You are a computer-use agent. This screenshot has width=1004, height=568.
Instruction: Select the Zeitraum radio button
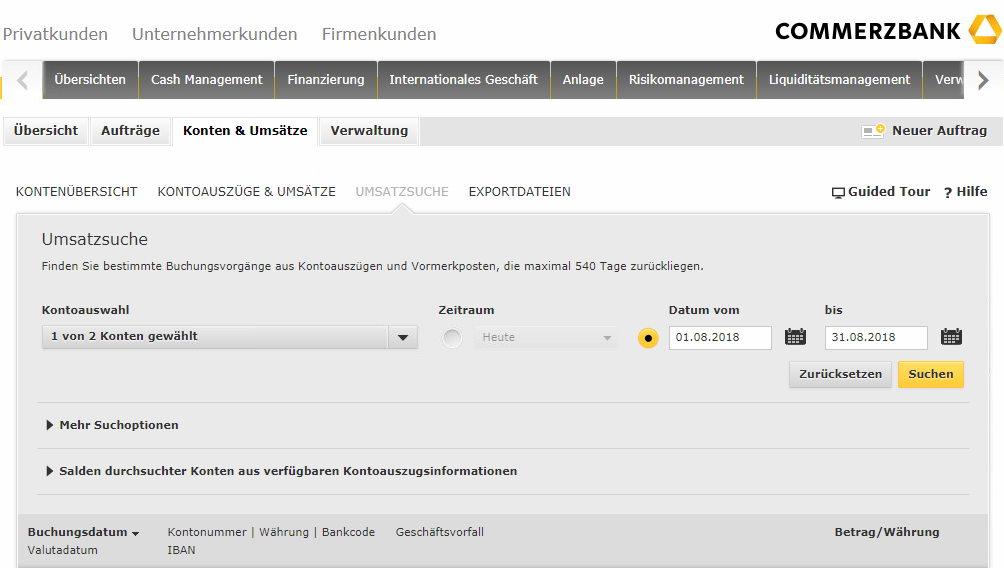(452, 338)
